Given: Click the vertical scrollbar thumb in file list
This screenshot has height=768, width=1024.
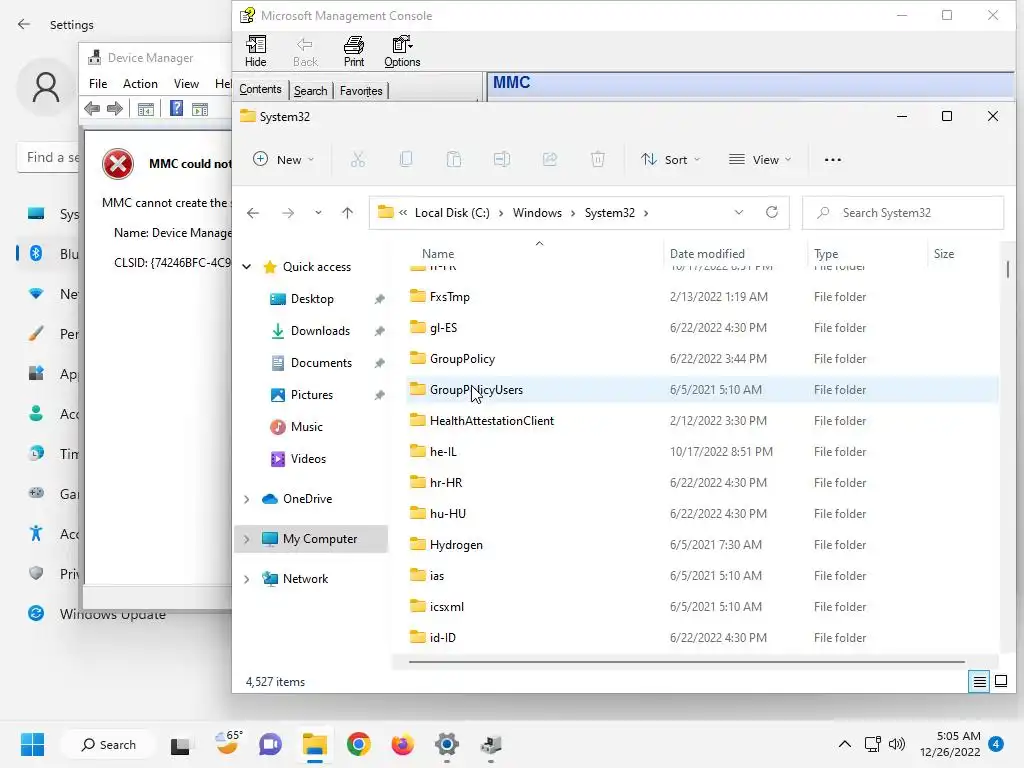Looking at the screenshot, I should [x=1008, y=269].
